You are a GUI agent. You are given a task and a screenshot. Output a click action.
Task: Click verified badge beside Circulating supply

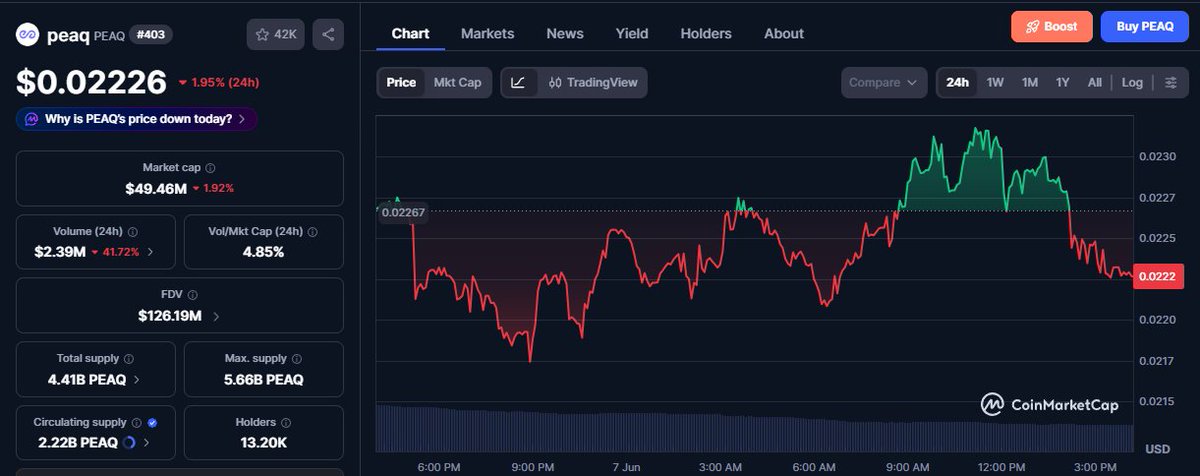(152, 422)
